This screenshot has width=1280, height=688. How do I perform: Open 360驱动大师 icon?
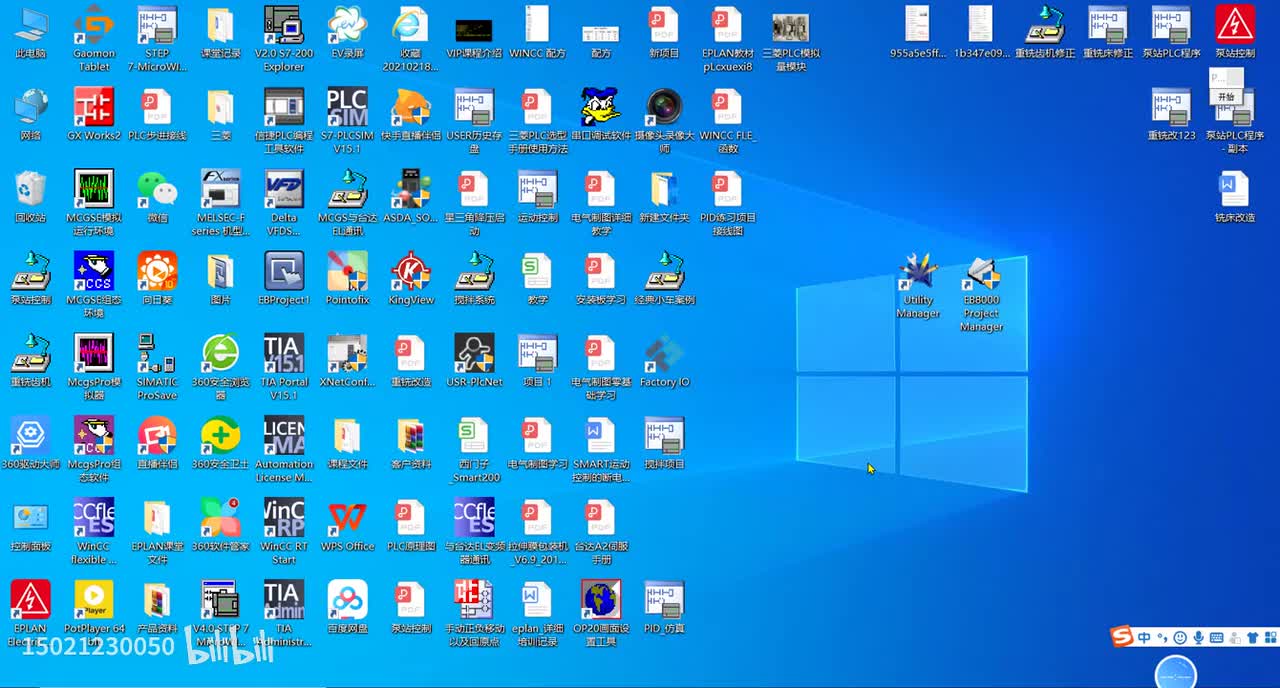(x=30, y=442)
